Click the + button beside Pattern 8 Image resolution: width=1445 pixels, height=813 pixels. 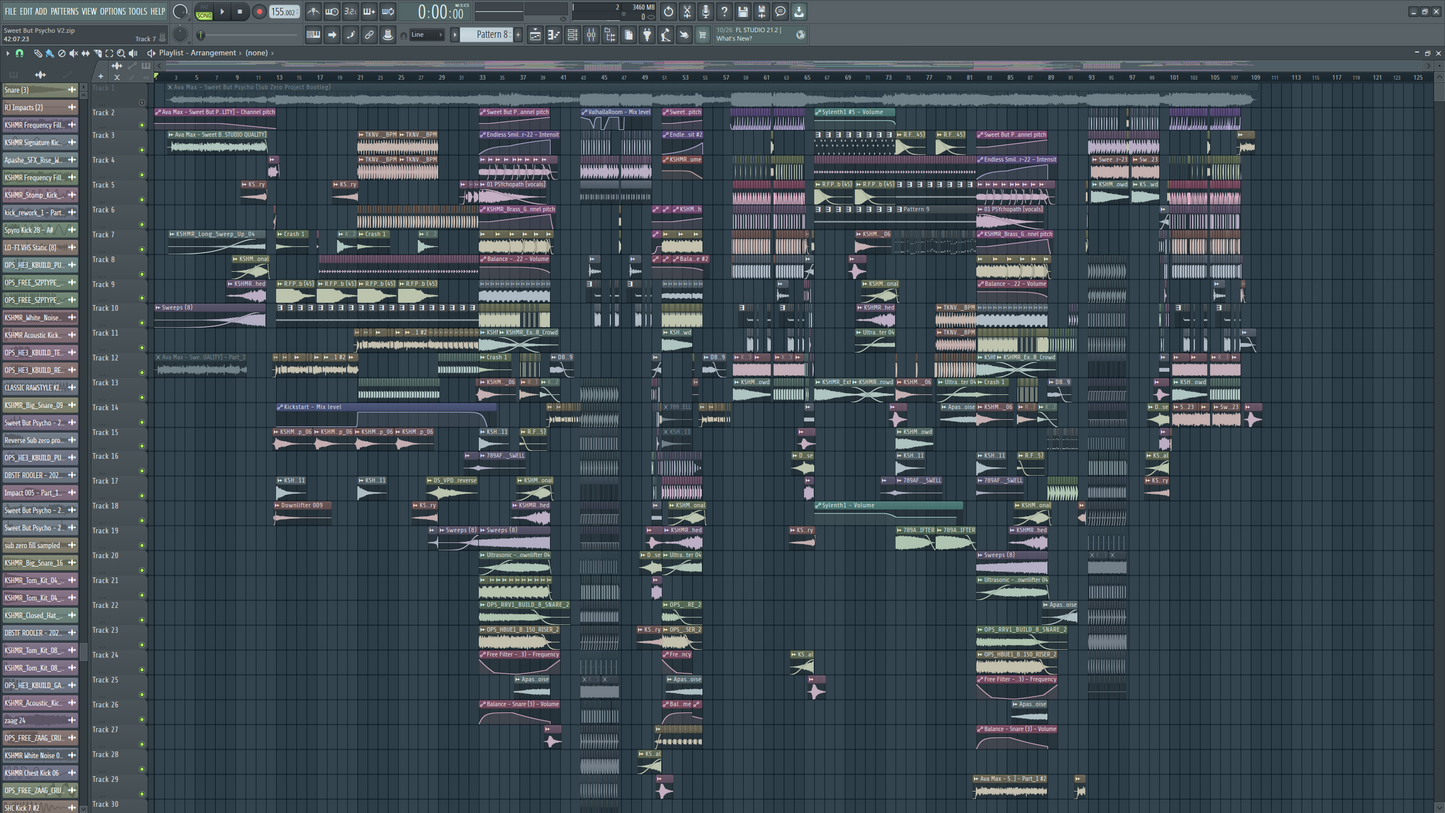pyautogui.click(x=518, y=33)
